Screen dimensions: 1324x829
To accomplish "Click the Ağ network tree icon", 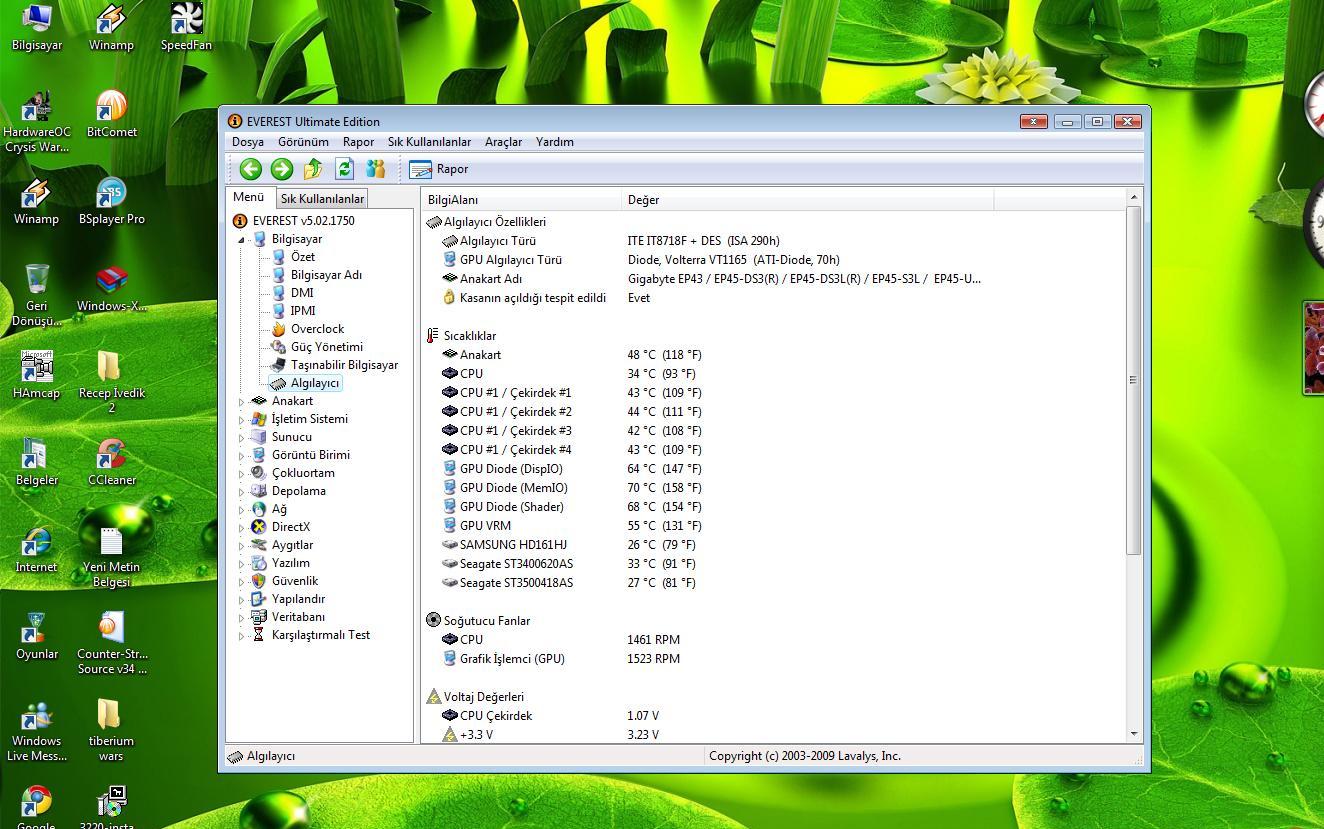I will pos(259,510).
